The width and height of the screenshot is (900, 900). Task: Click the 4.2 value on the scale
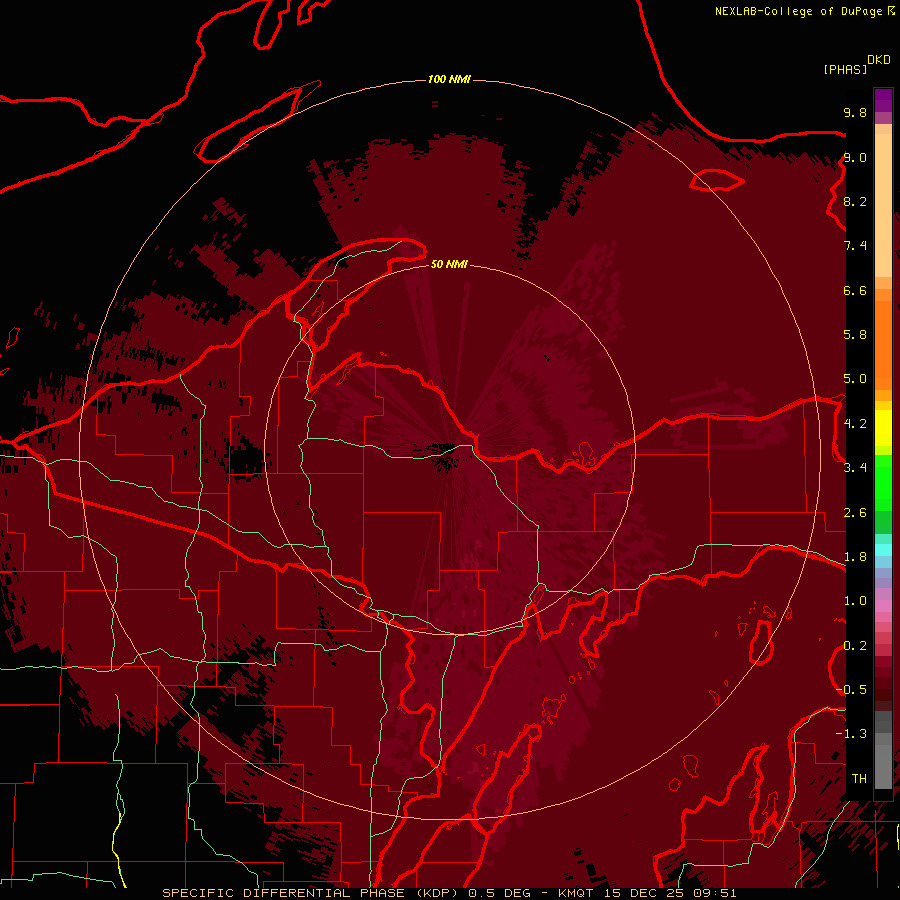pos(855,424)
